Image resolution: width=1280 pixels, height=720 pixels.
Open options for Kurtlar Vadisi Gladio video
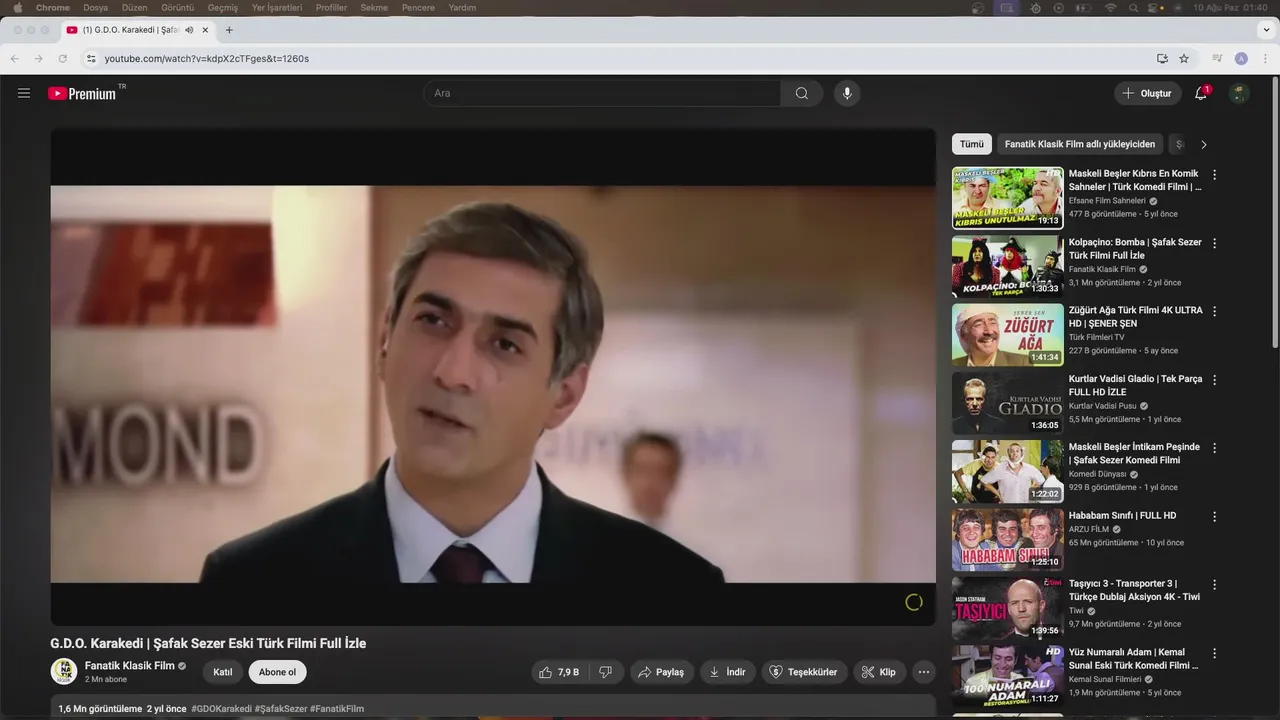tap(1214, 380)
